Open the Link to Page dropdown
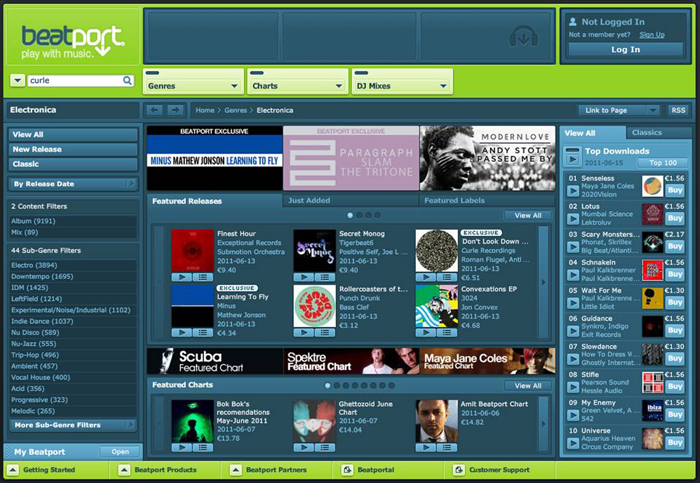700x483 pixels. coord(619,110)
